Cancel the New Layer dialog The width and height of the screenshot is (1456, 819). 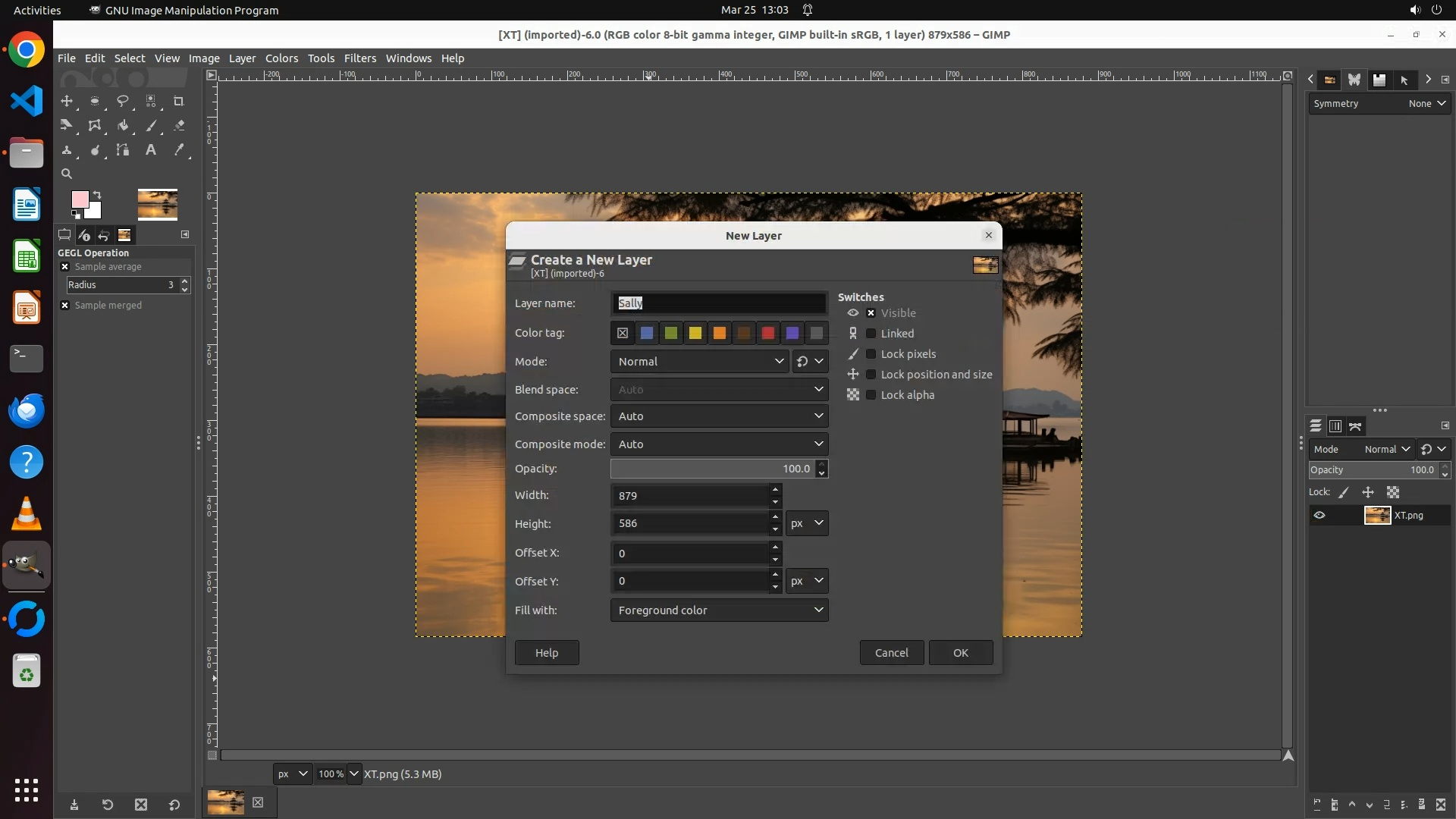click(x=891, y=653)
